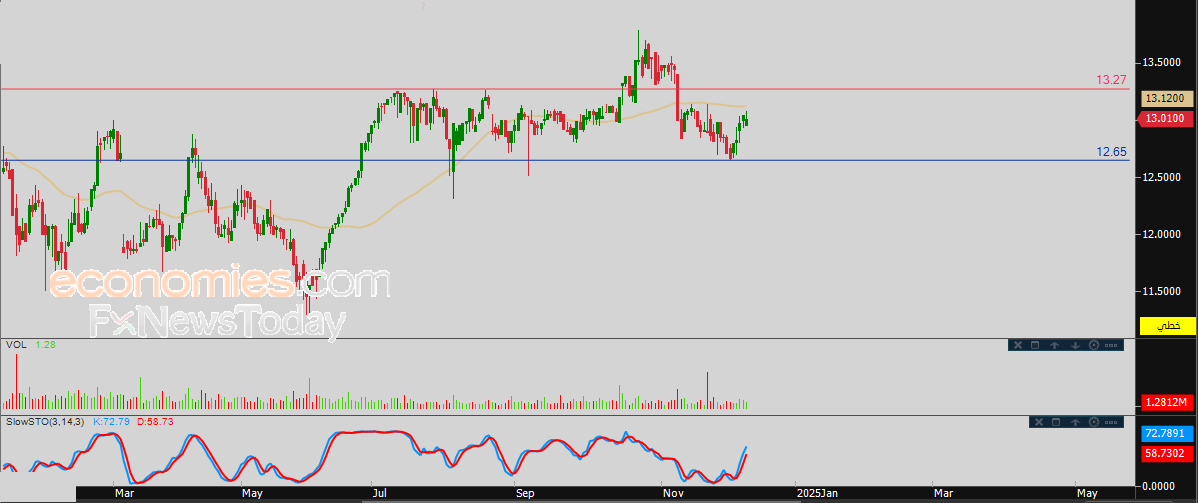Click the yellow Arabic chart-type label
Image resolution: width=1198 pixels, height=503 pixels.
tap(1167, 326)
